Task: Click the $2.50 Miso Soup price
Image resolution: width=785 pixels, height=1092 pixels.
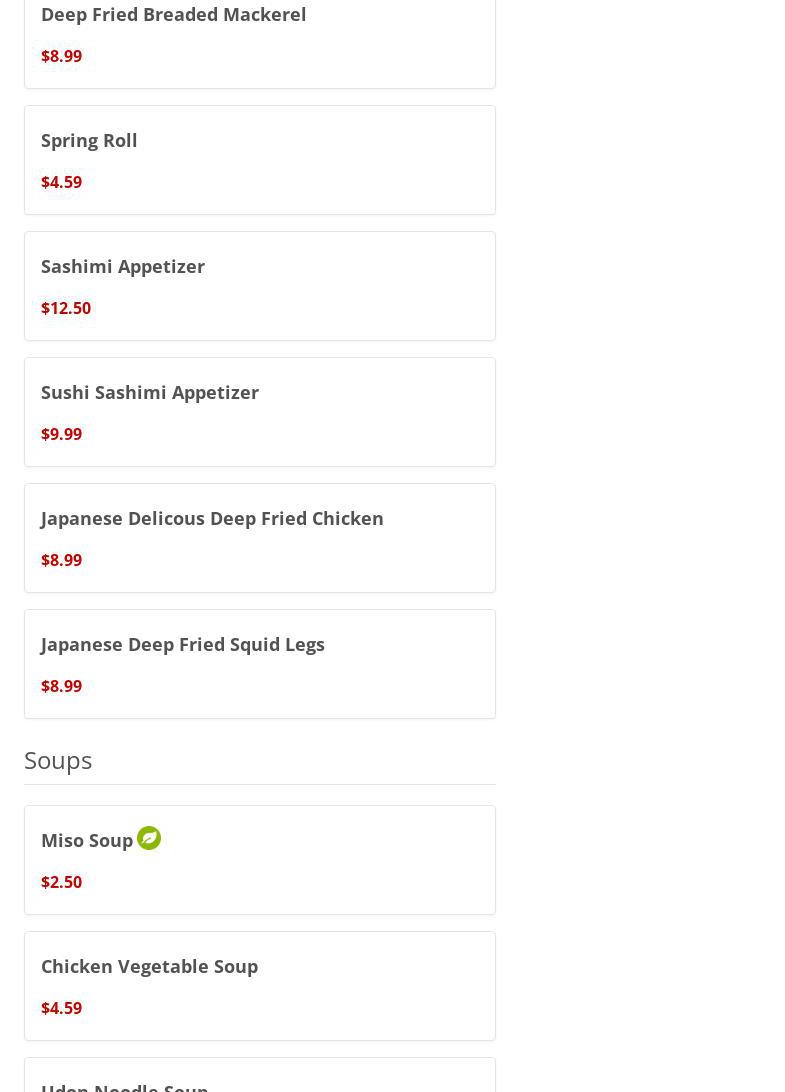Action: (62, 882)
